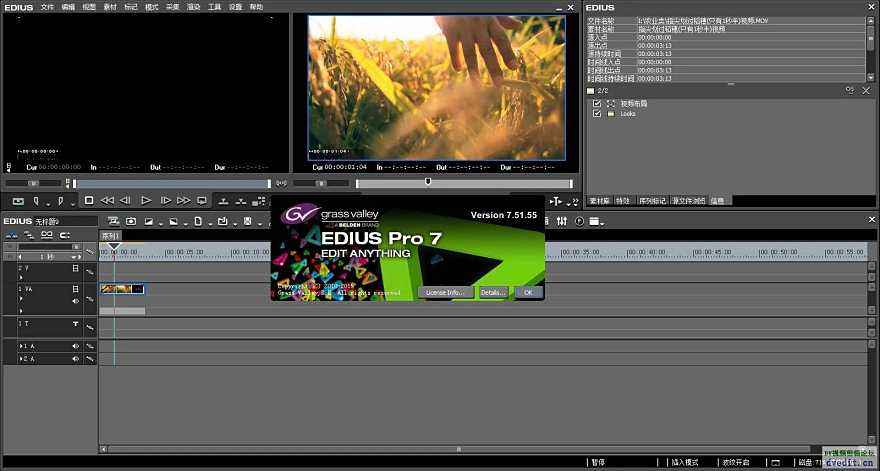The width and height of the screenshot is (880, 471).
Task: Switch to the first tab in info panel
Action: click(x=599, y=200)
